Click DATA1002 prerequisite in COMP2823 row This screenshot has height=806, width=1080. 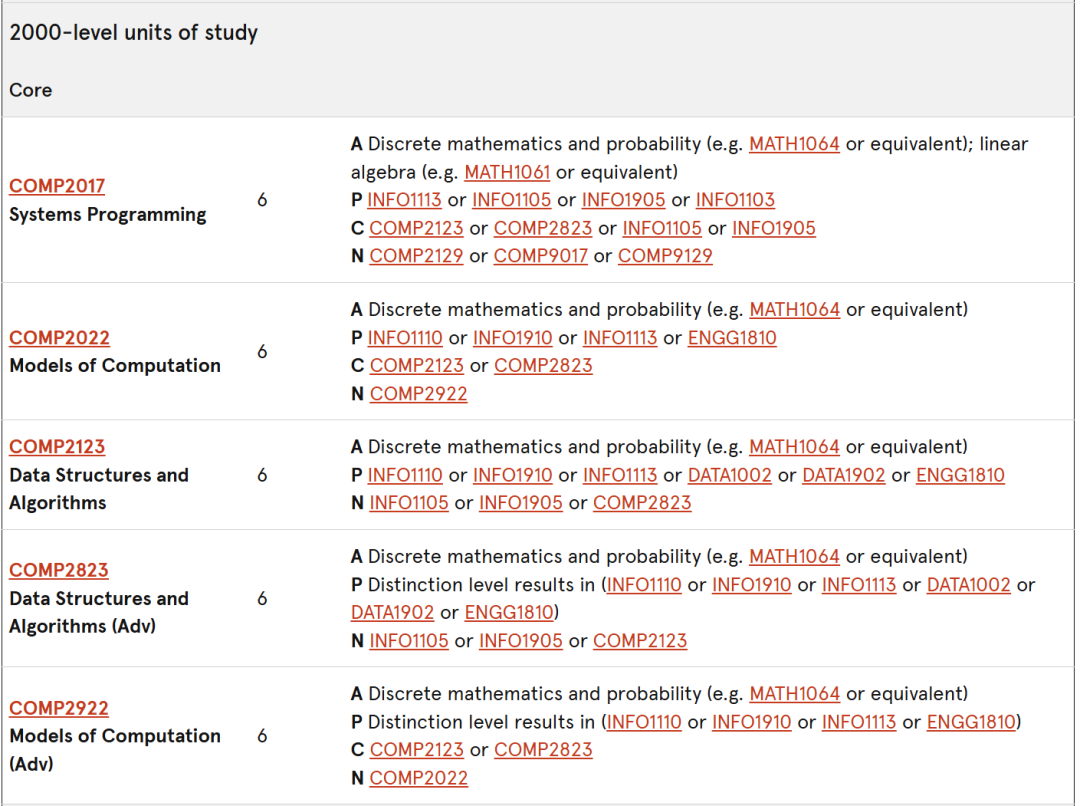click(x=968, y=585)
